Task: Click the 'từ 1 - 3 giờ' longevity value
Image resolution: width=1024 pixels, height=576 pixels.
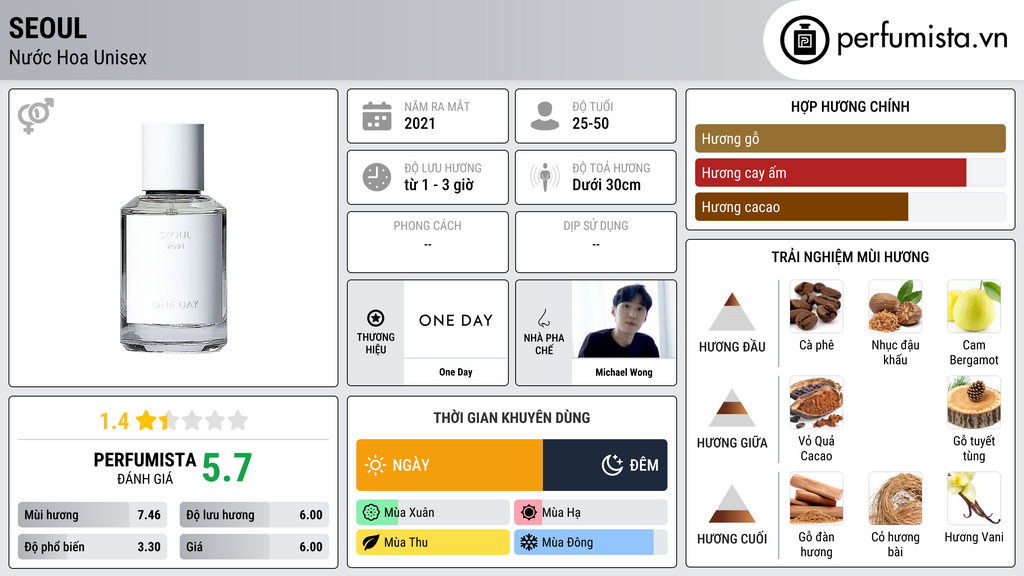Action: (438, 185)
